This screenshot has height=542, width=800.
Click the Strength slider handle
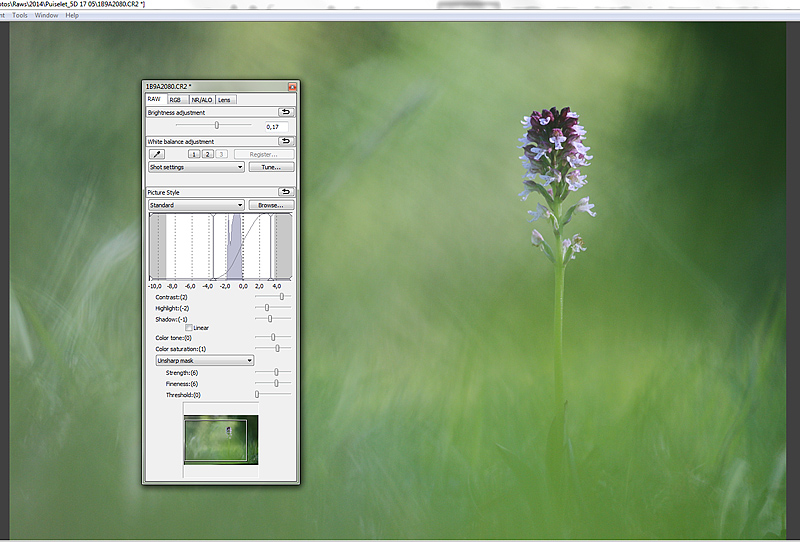(x=277, y=373)
